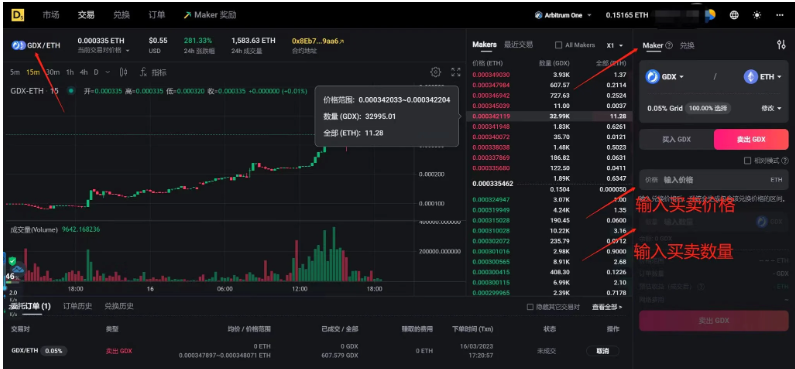
Task: Click the price input field
Action: pyautogui.click(x=714, y=180)
